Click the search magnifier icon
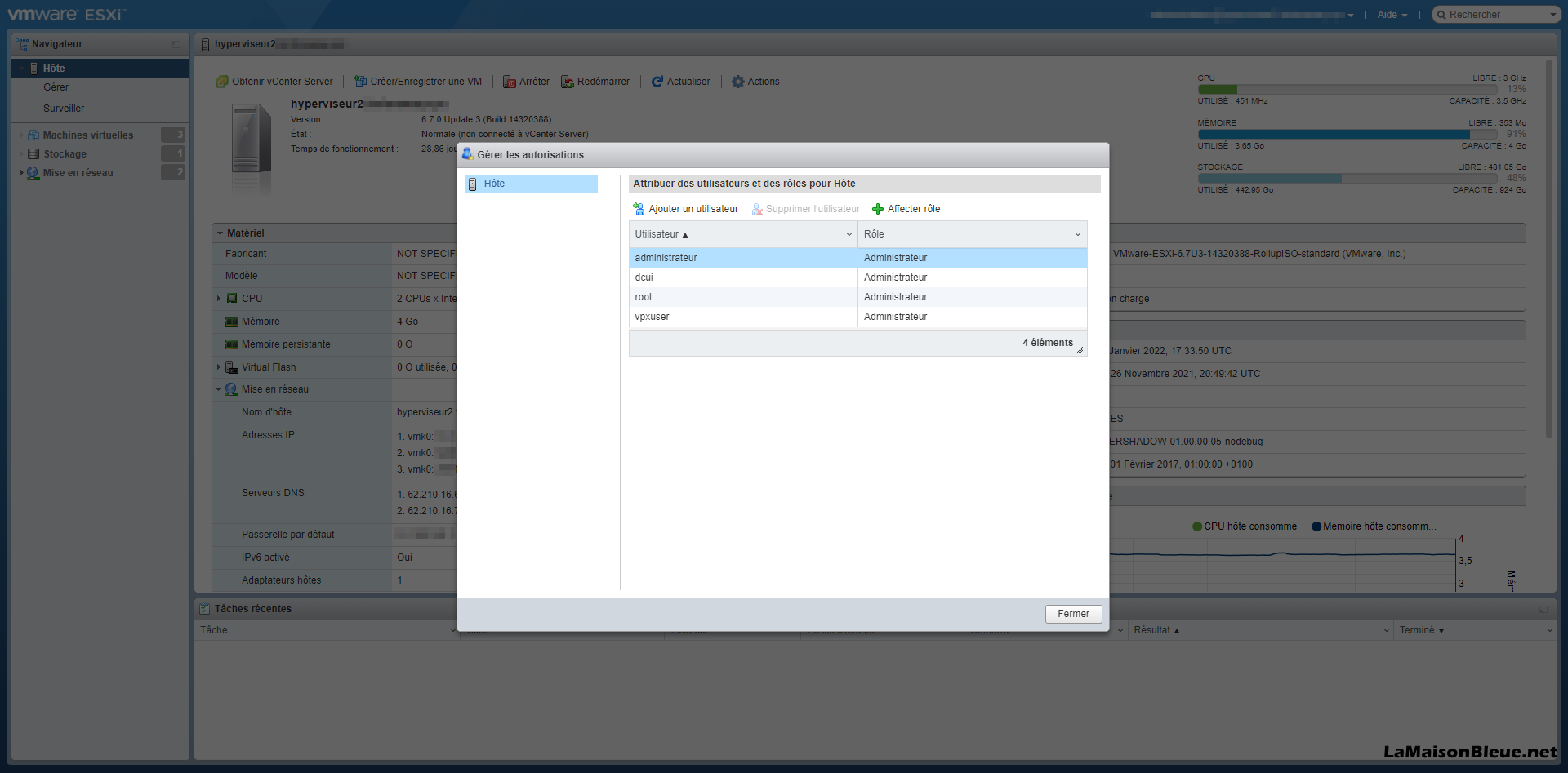The image size is (1568, 773). (x=1442, y=15)
